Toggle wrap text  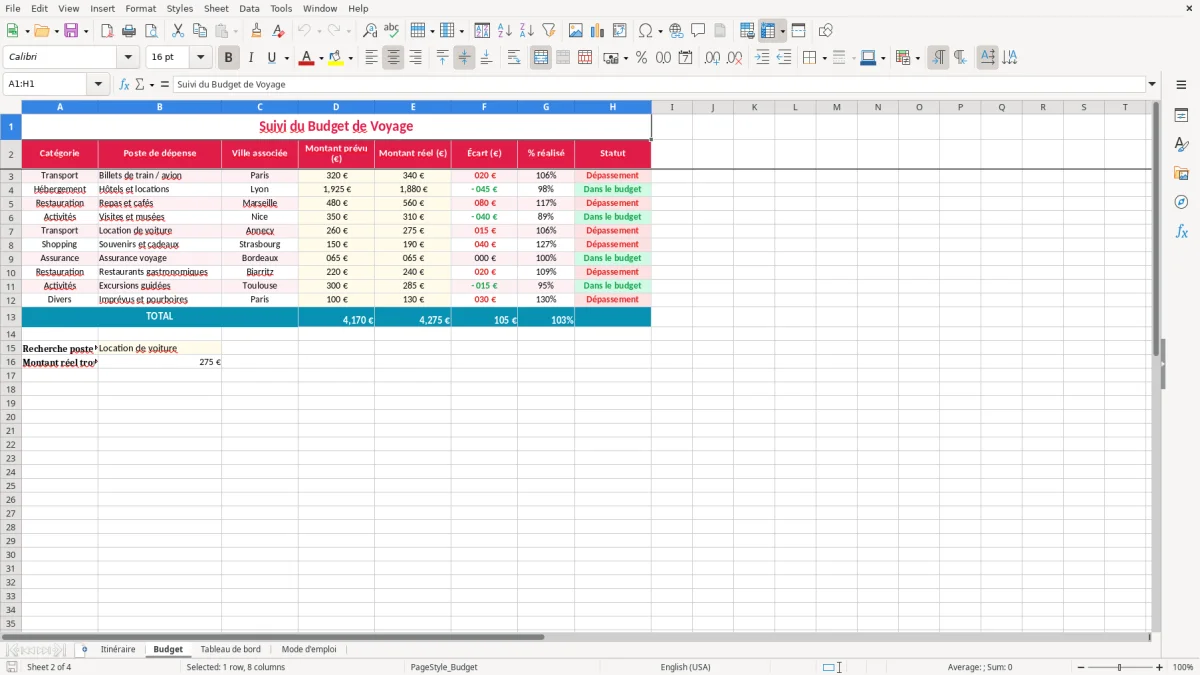(514, 58)
